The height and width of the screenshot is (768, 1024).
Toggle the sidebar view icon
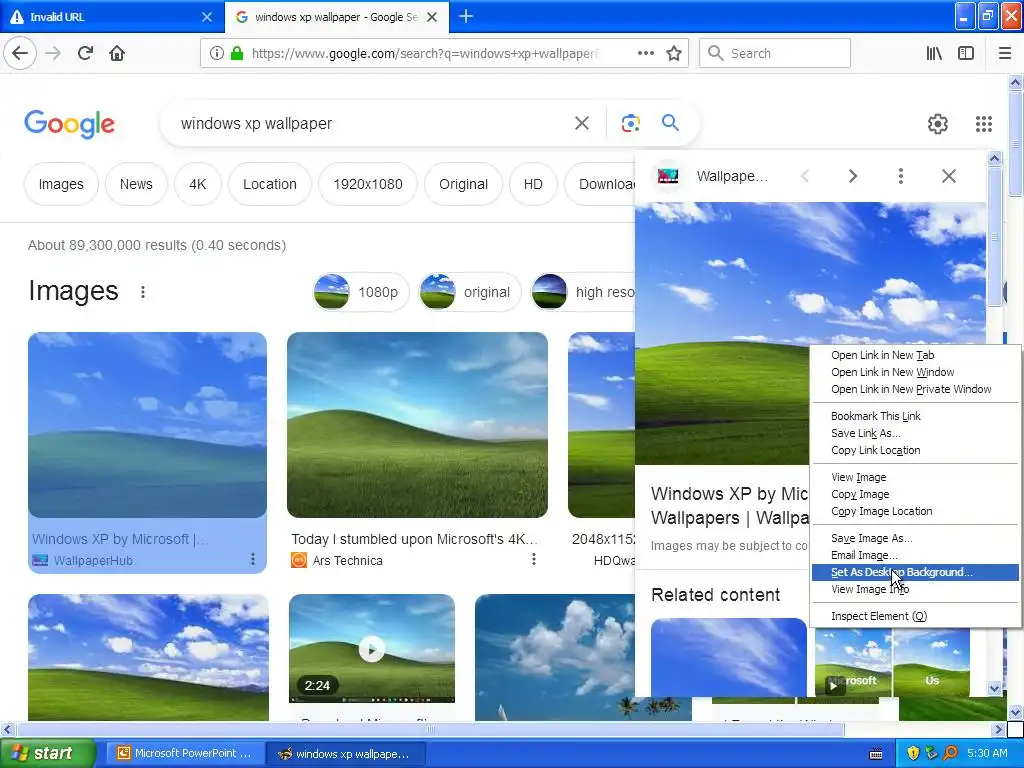pyautogui.click(x=966, y=53)
